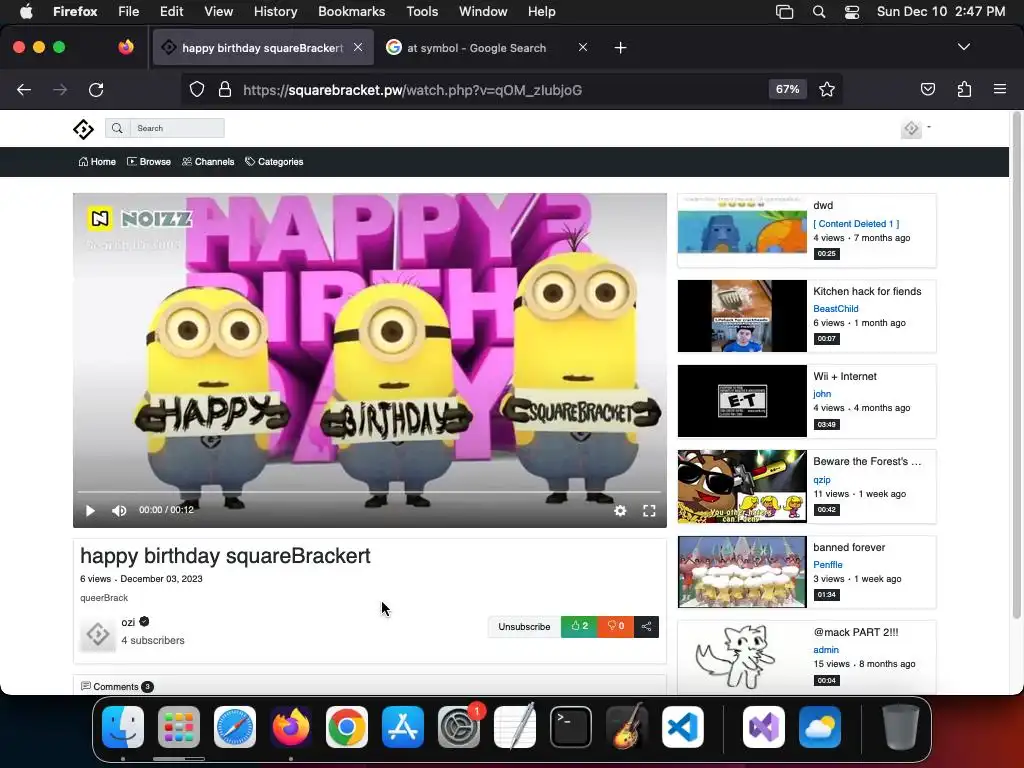The height and width of the screenshot is (768, 1024).
Task: Open the Penffle channel link
Action: (x=827, y=565)
